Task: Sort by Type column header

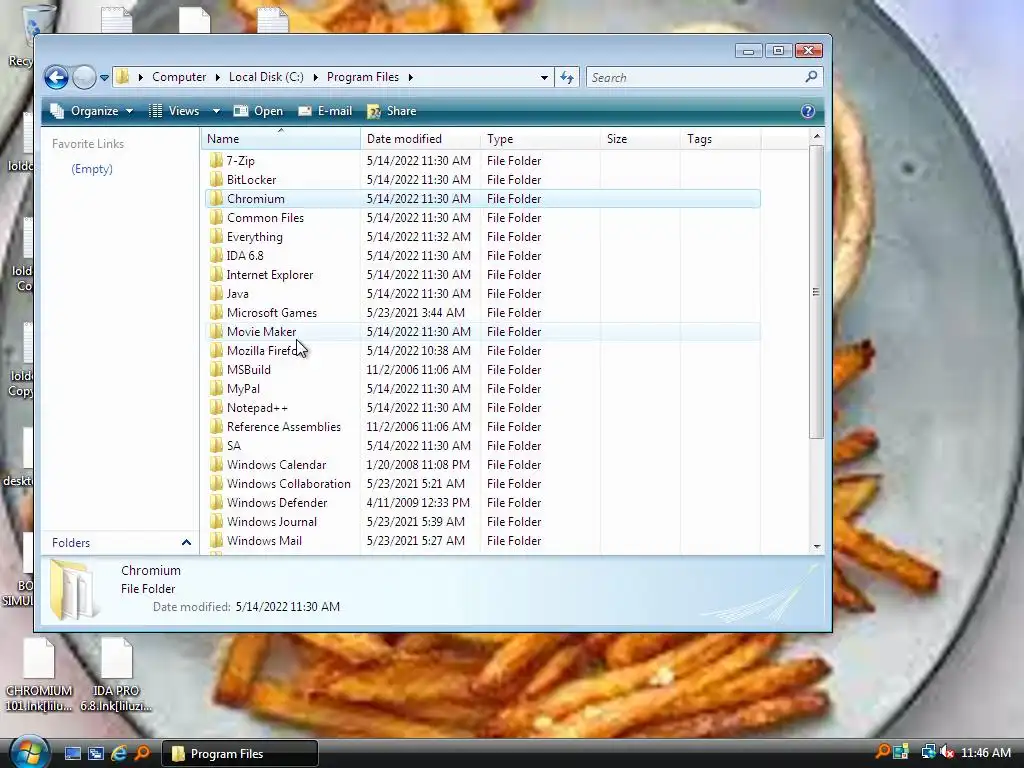Action: 540,138
